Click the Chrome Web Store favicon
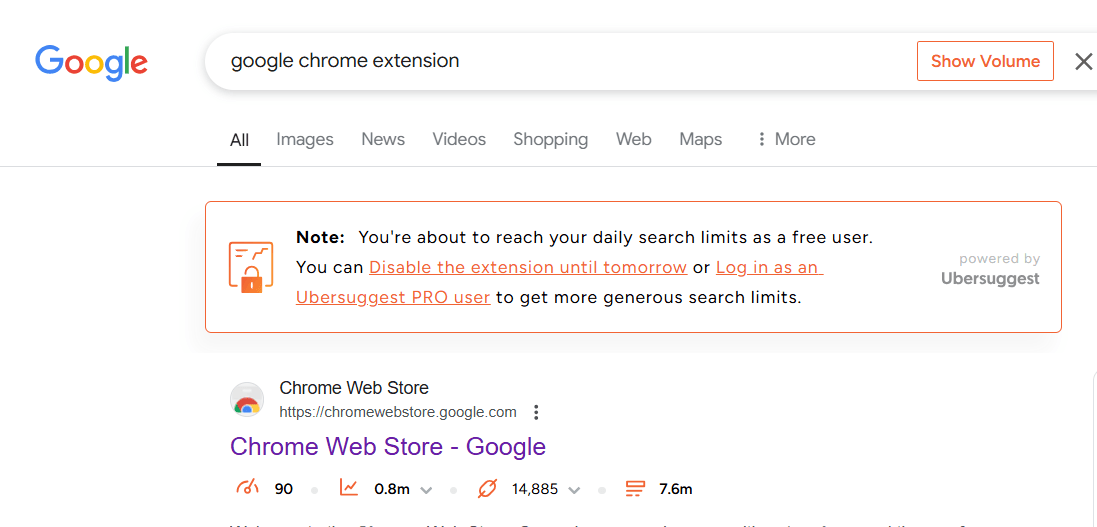This screenshot has width=1097, height=527. (x=247, y=400)
